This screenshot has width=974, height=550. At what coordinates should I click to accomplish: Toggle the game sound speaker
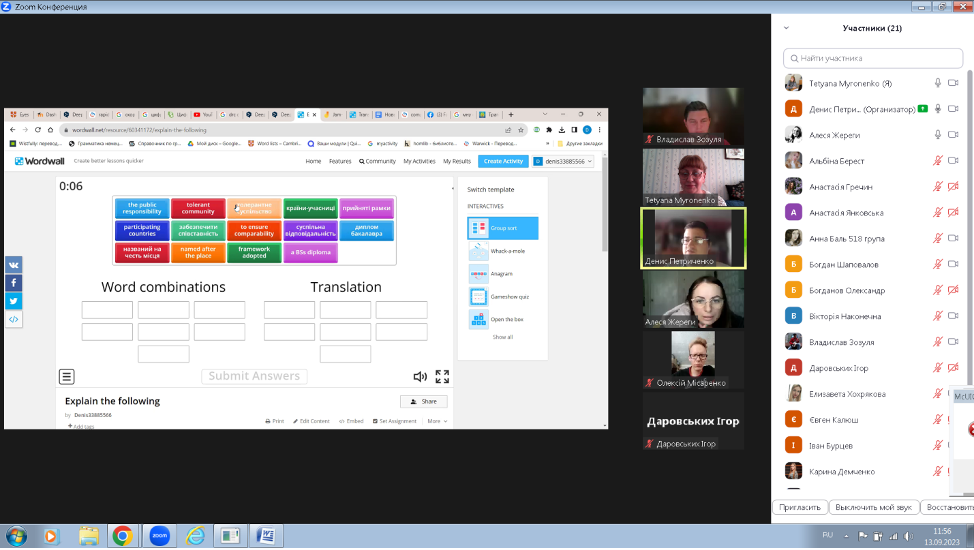point(421,377)
